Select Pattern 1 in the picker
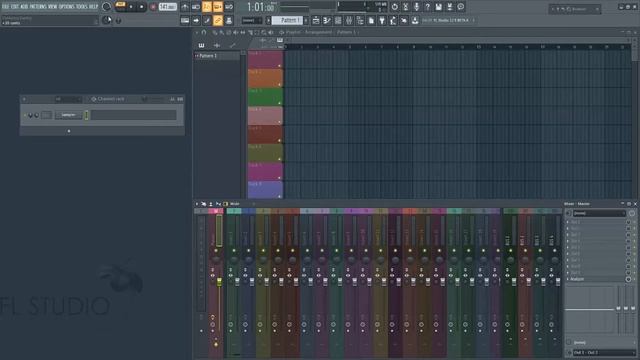 217,56
